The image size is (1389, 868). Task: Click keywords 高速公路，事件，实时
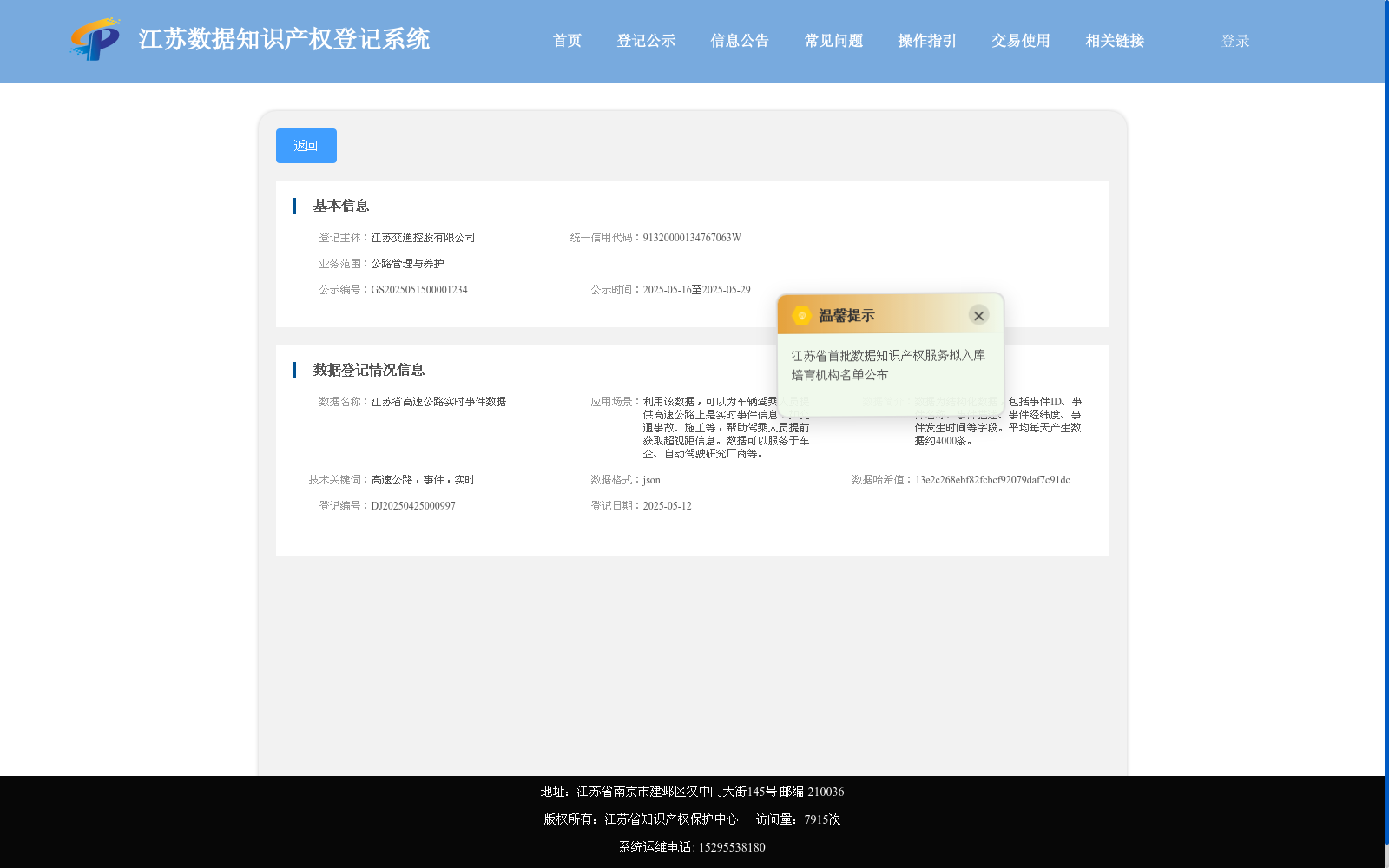423,480
